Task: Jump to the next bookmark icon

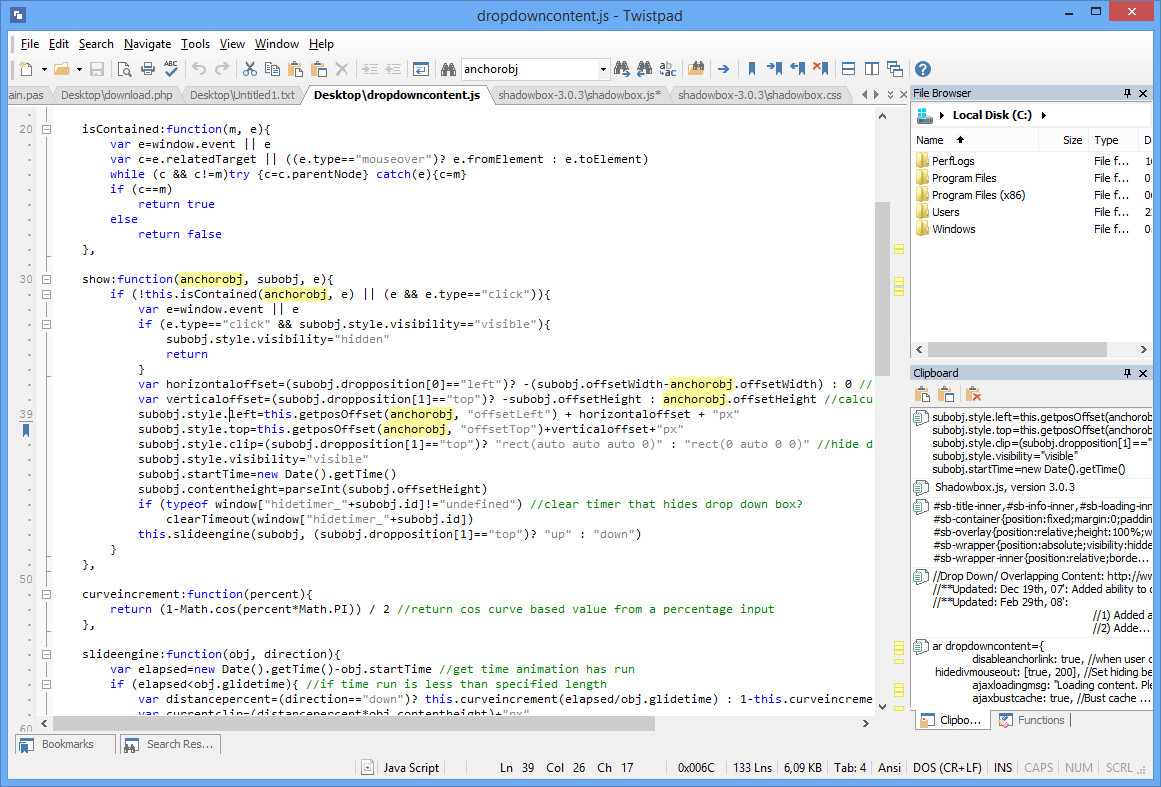Action: (774, 69)
